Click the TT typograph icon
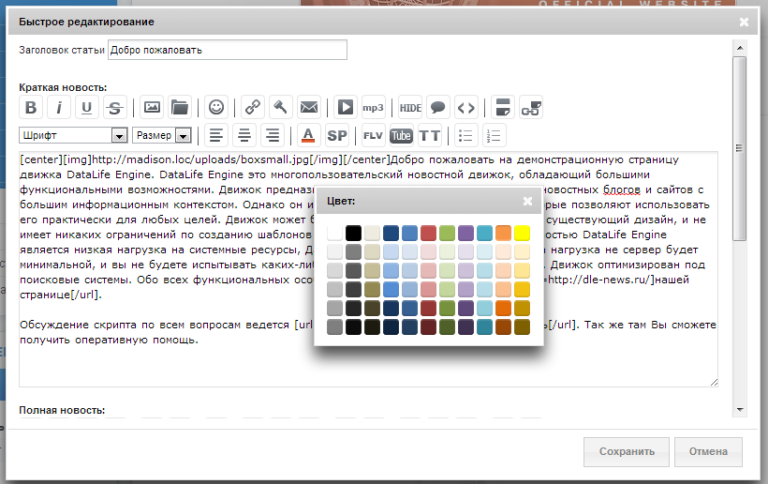The image size is (768, 484). (x=430, y=135)
